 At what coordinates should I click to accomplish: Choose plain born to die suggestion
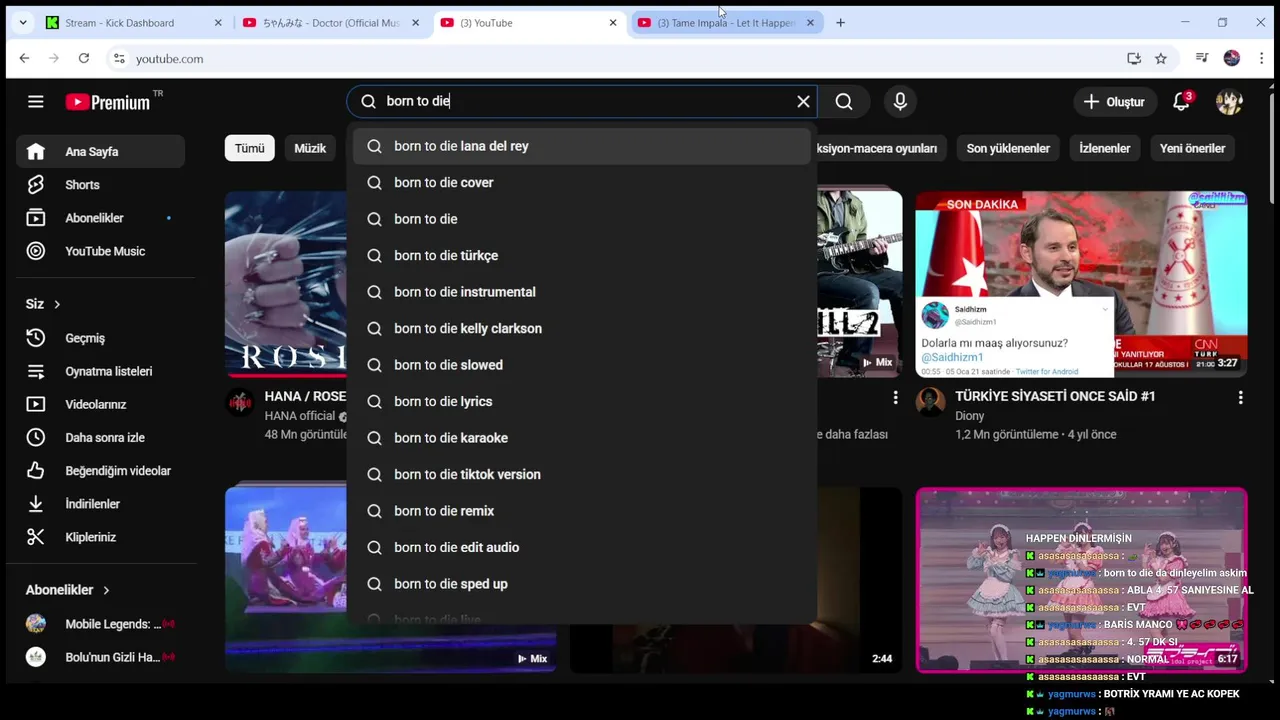click(581, 219)
